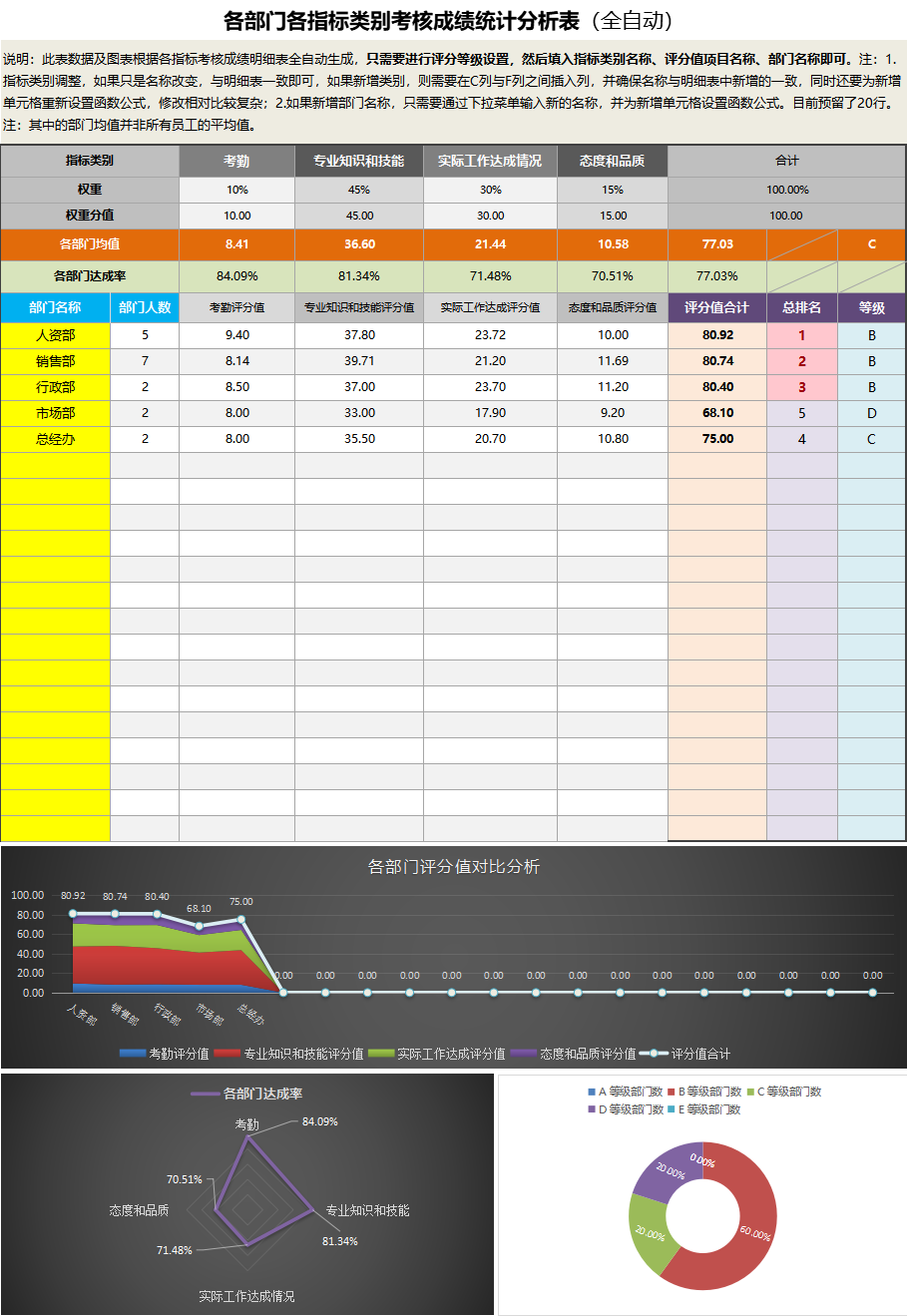The image size is (907, 1316).
Task: Select the 各部门评分值对比分析 chart title
Action: coord(454,867)
